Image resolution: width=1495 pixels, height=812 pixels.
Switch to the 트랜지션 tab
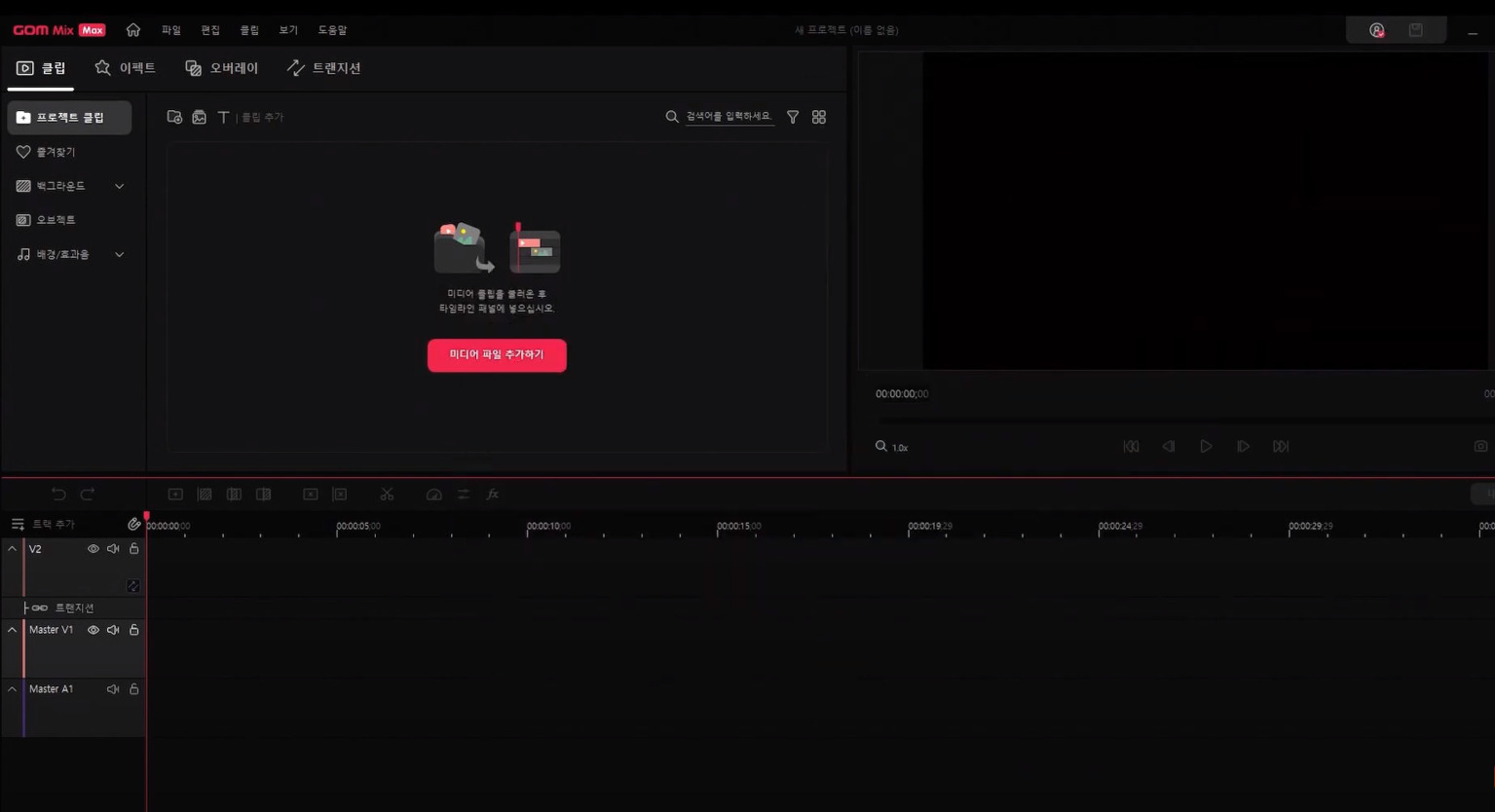coord(324,68)
